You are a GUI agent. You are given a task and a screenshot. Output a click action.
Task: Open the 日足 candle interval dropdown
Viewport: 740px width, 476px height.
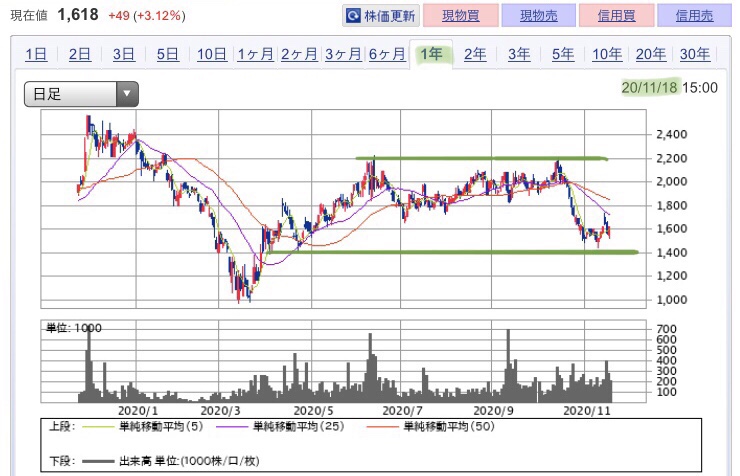tap(81, 94)
